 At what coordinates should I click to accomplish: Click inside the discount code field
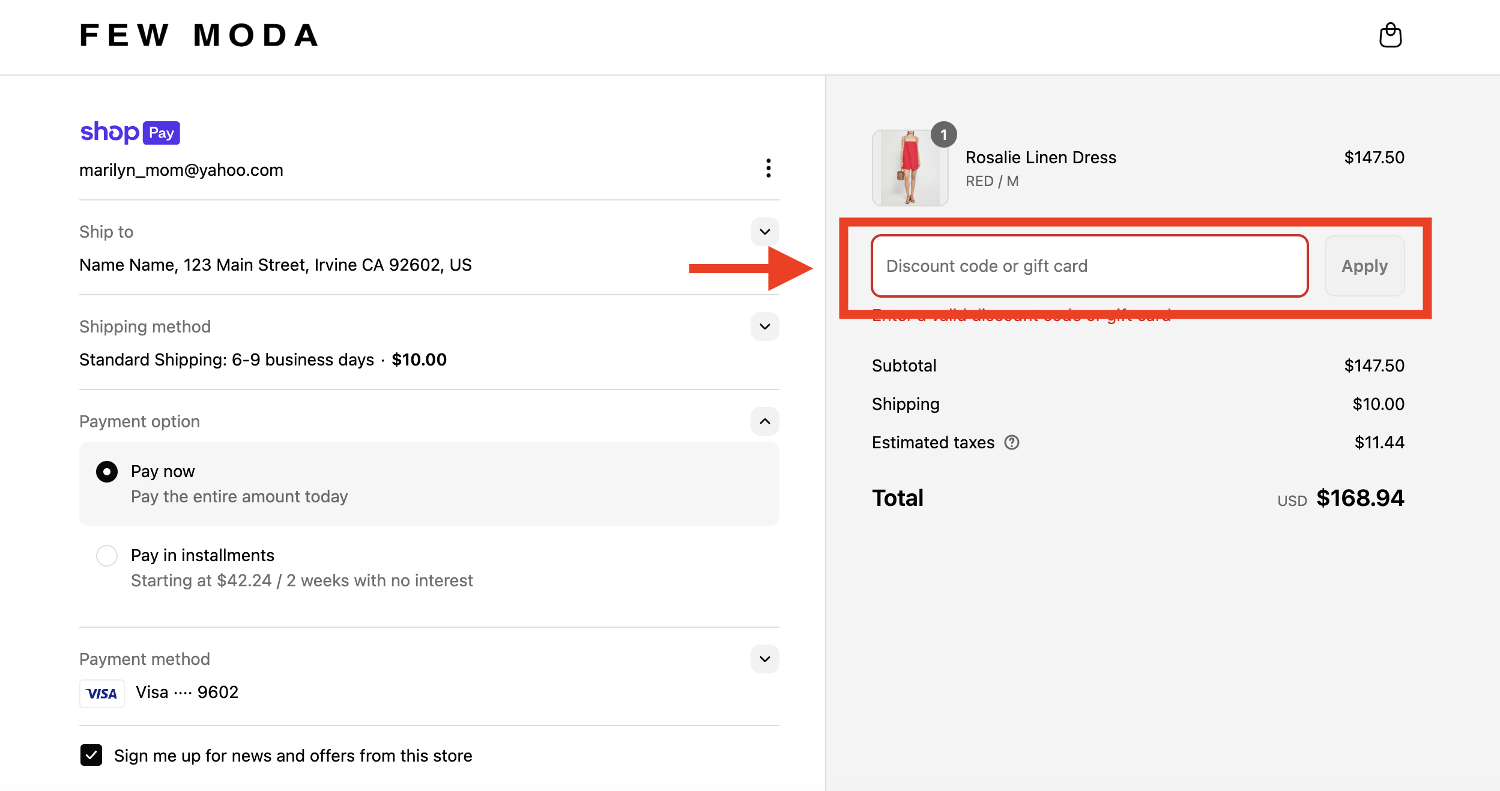tap(1089, 265)
